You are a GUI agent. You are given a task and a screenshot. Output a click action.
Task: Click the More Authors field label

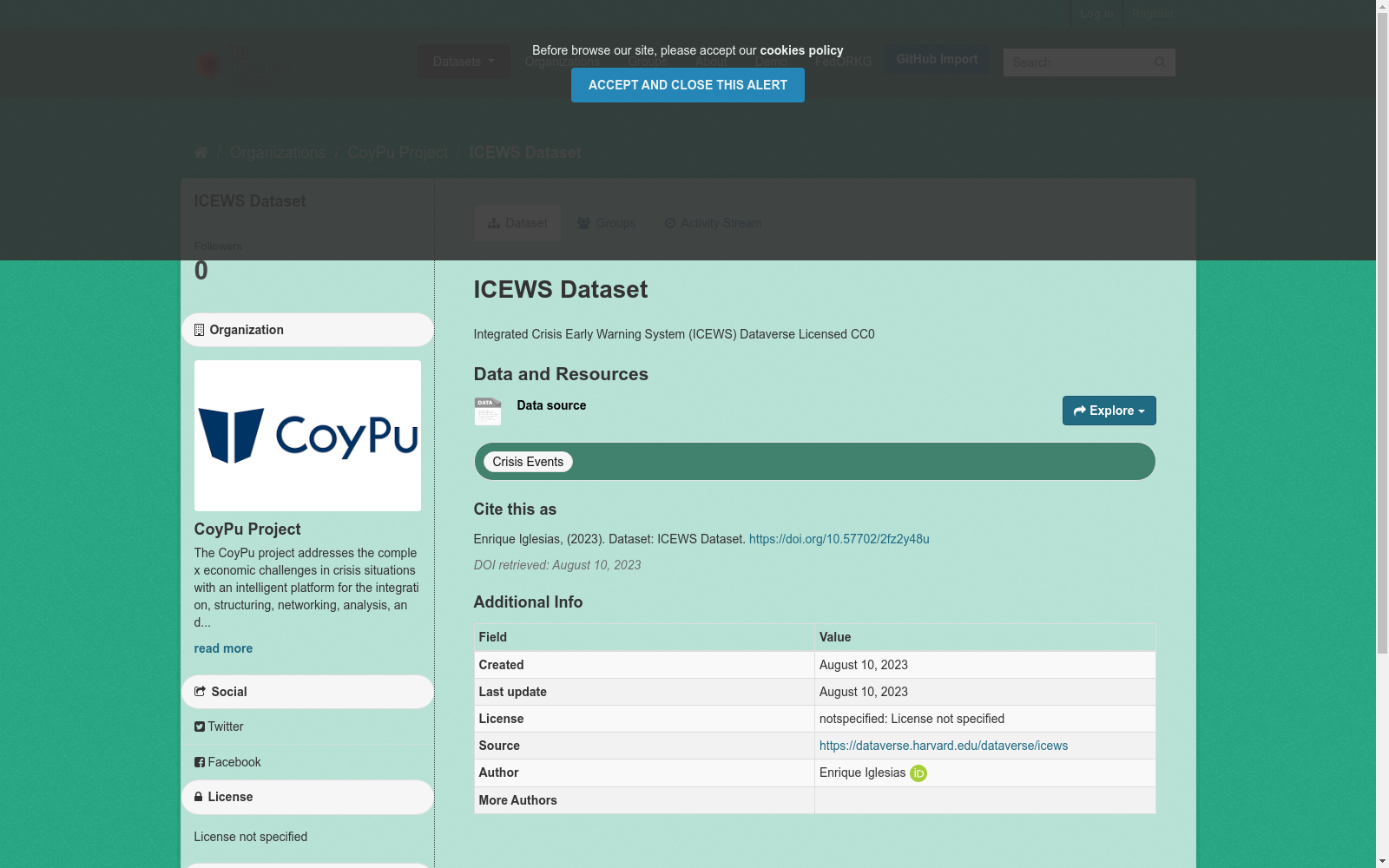[518, 800]
